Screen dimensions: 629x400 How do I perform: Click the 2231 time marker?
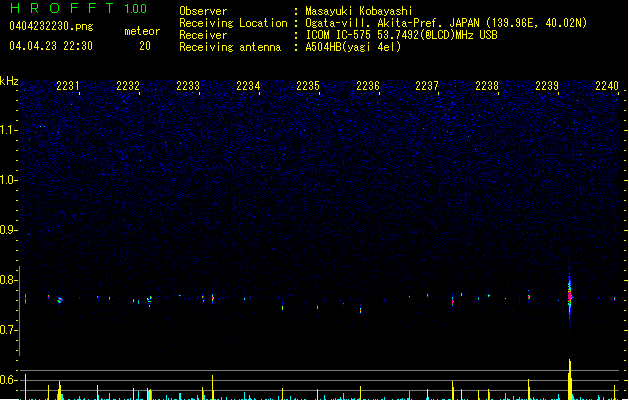point(68,86)
